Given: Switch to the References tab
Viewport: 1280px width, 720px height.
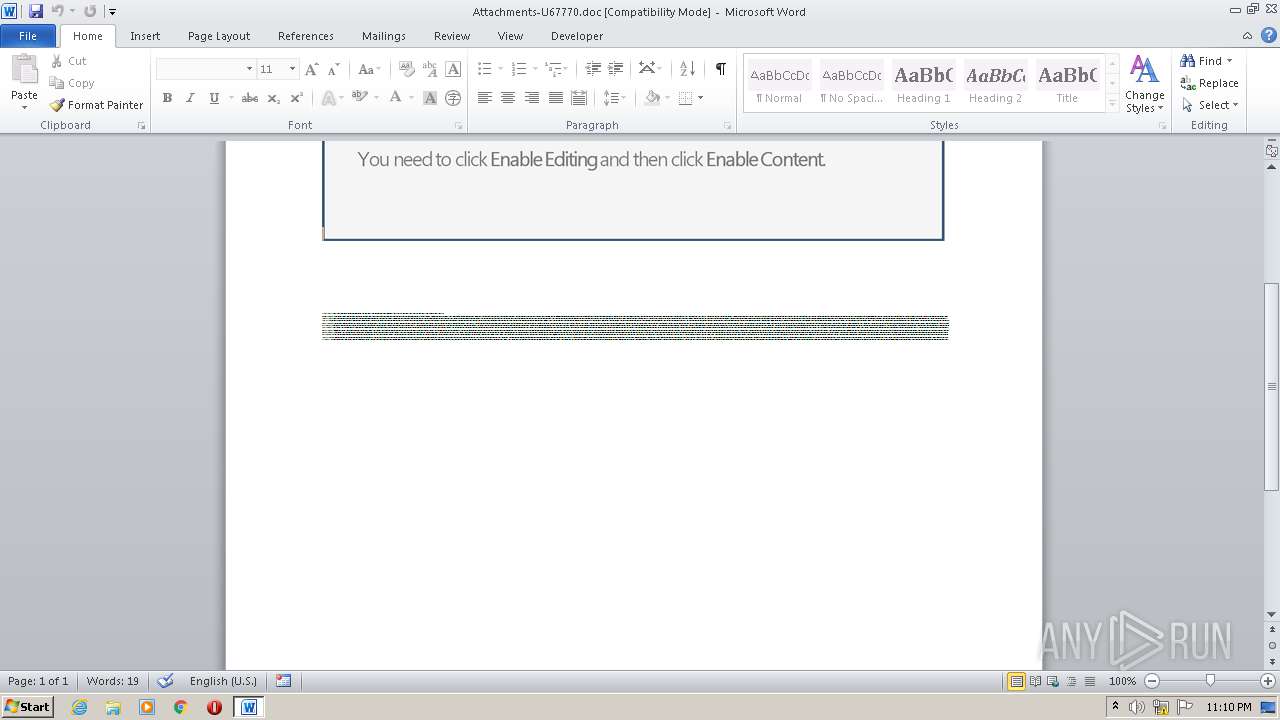Looking at the screenshot, I should 306,36.
